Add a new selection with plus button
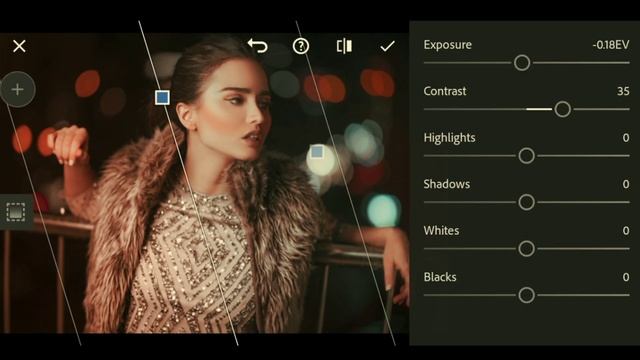Screen dimensions: 640x360 18,89
